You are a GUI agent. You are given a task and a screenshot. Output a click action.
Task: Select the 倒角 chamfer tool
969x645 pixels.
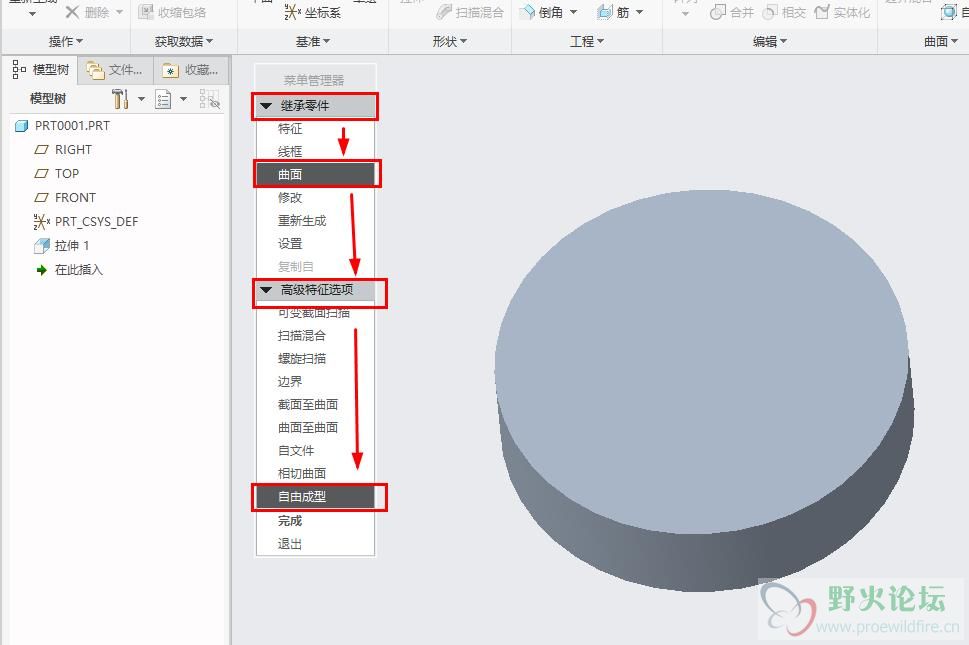pyautogui.click(x=542, y=12)
